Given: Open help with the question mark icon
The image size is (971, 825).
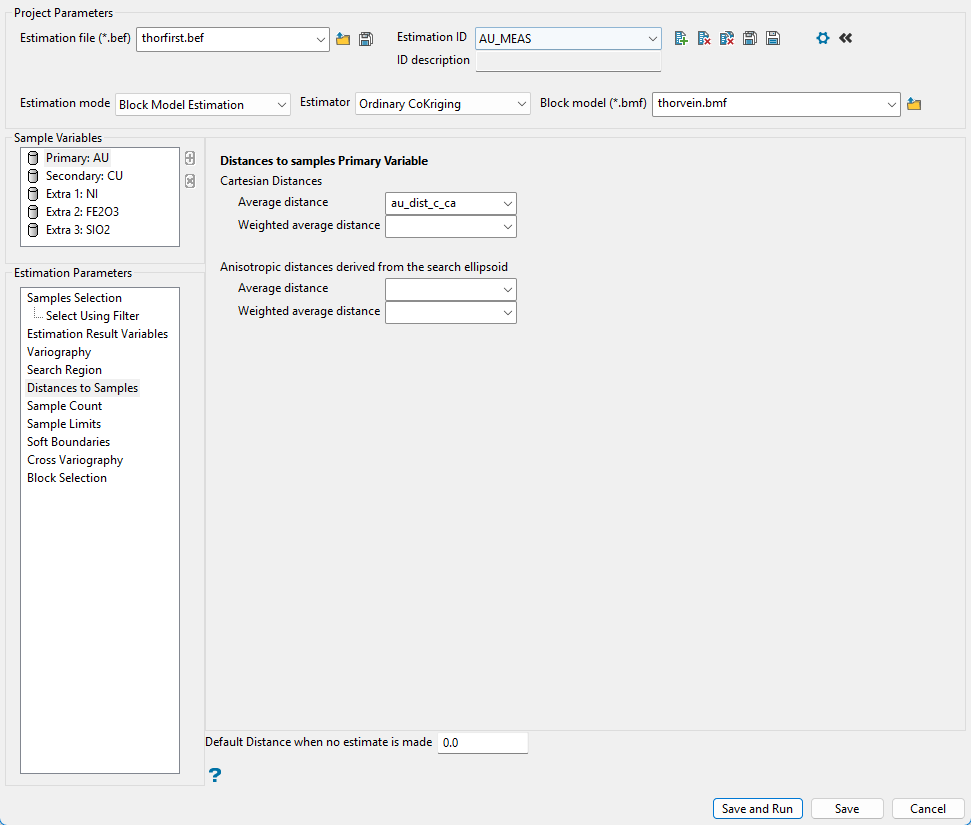Looking at the screenshot, I should tap(215, 775).
